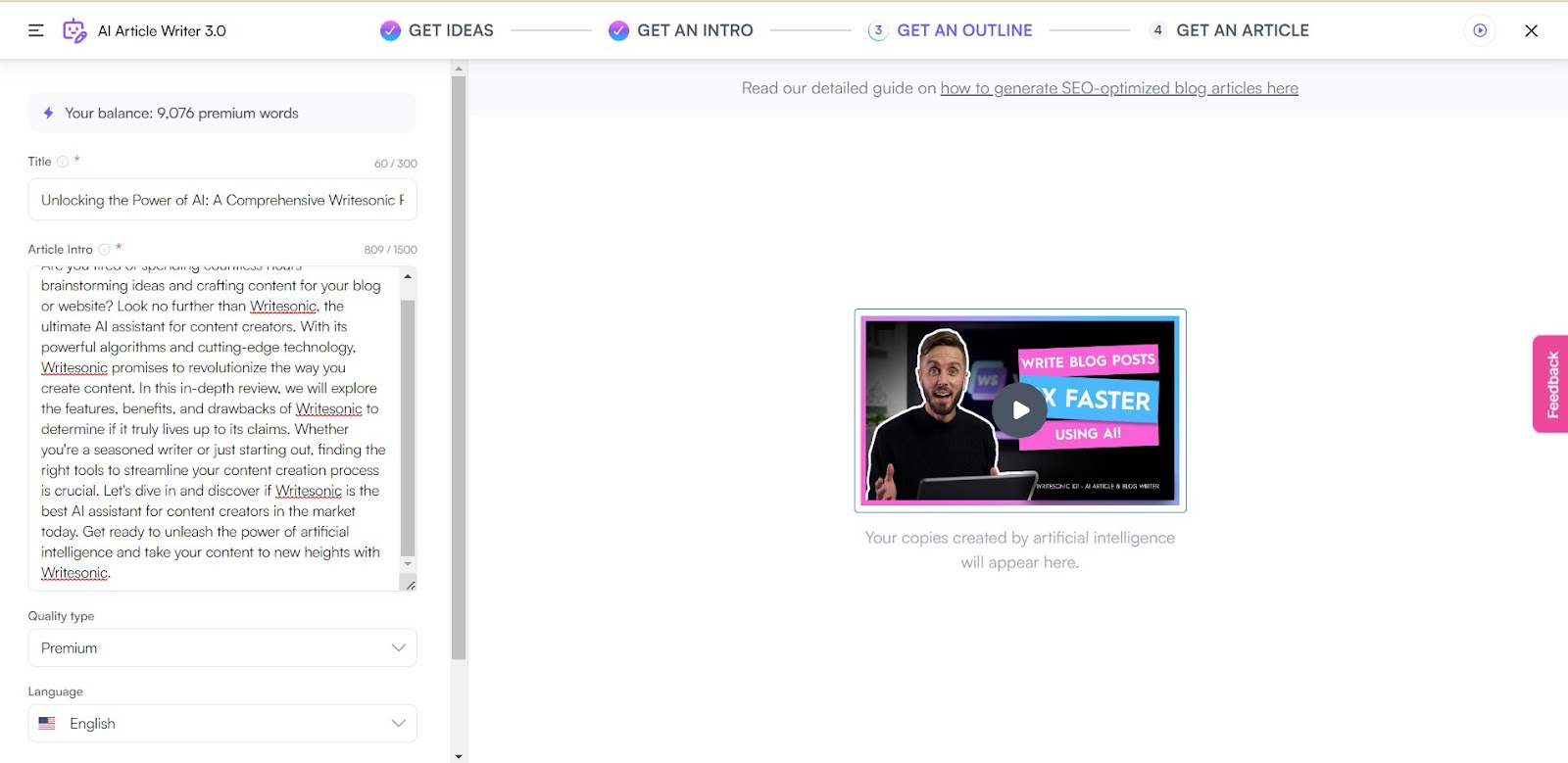
Task: Click the 809 / 1500 intro character counter
Action: point(391,250)
